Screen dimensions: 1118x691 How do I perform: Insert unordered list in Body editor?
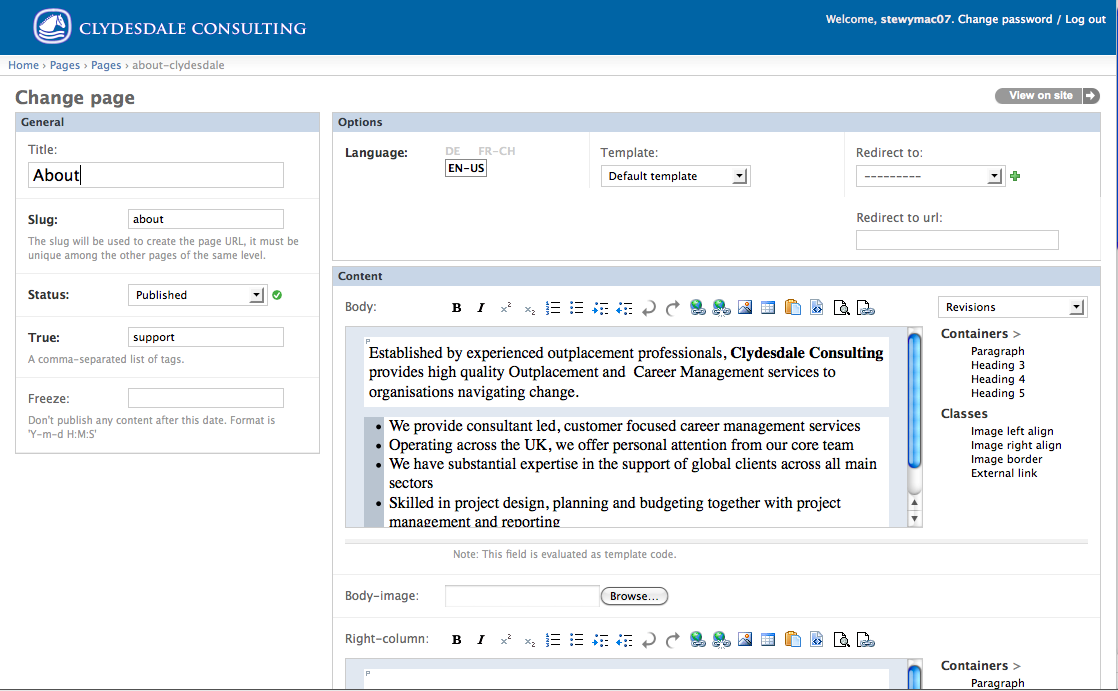[576, 308]
